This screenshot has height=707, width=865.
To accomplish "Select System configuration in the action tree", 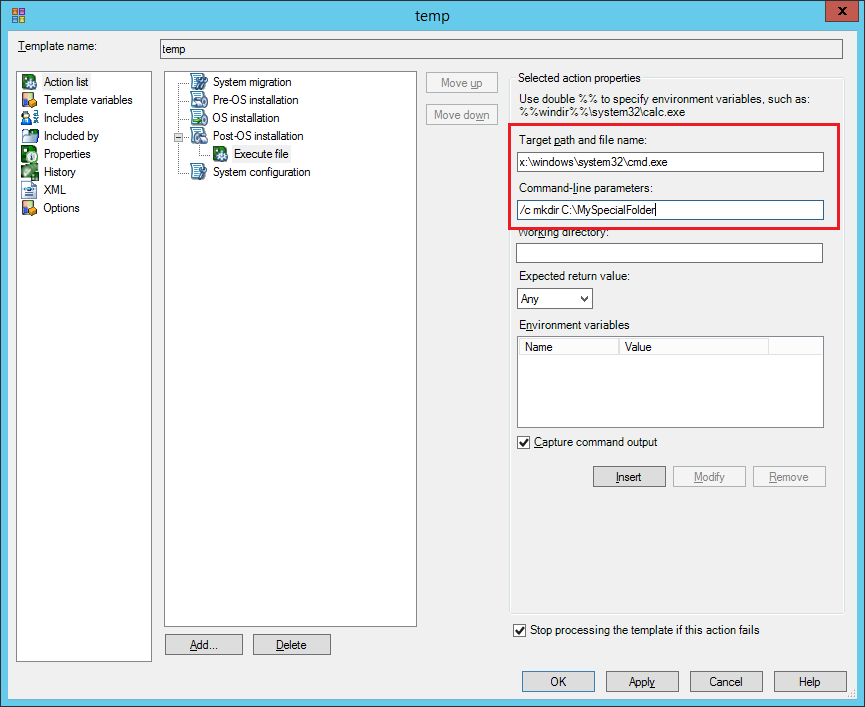I will [261, 172].
